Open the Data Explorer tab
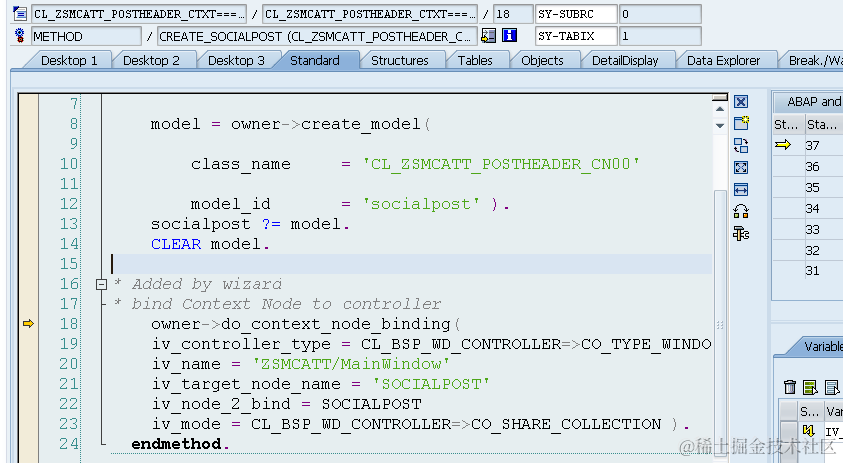 (723, 60)
